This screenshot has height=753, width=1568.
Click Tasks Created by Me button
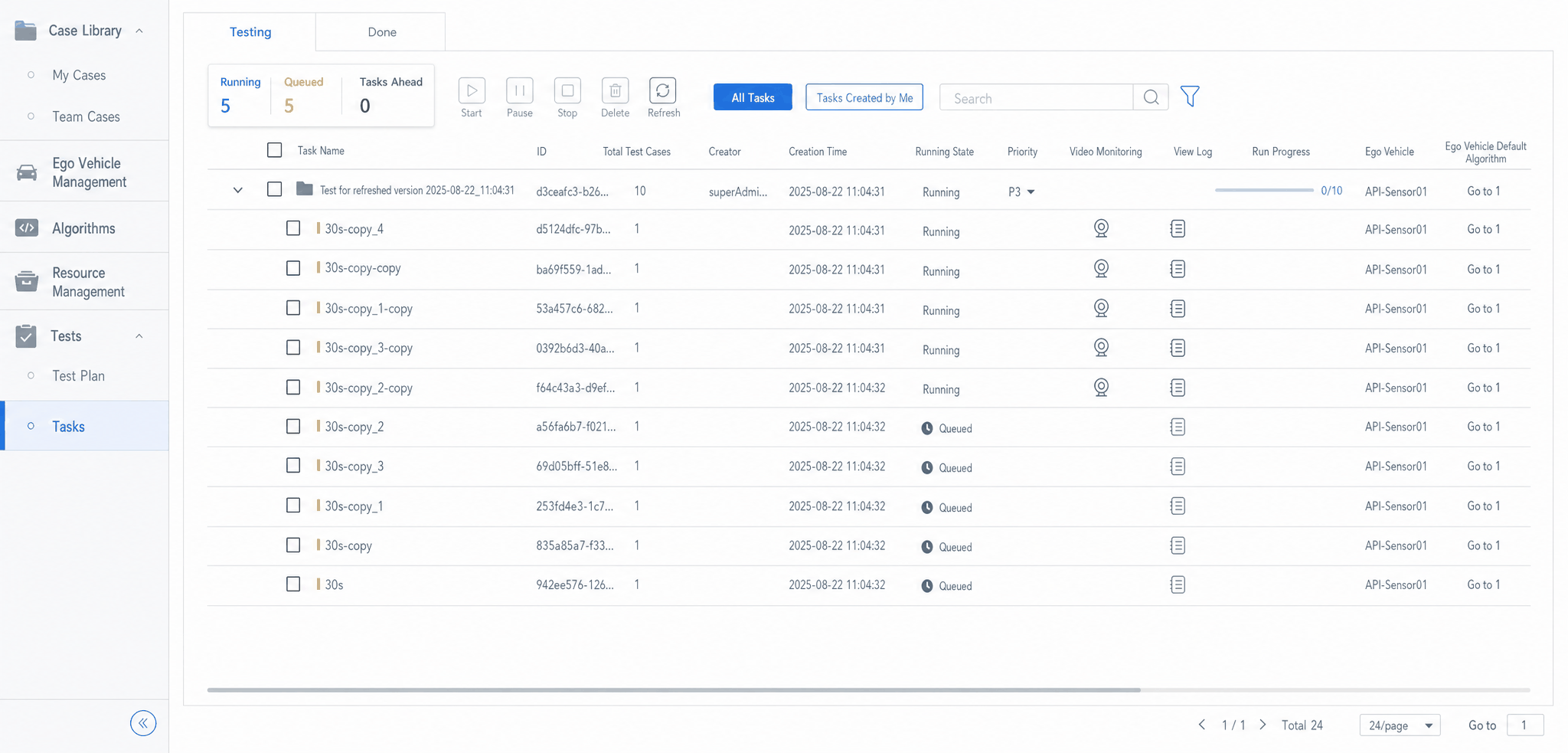pos(864,97)
